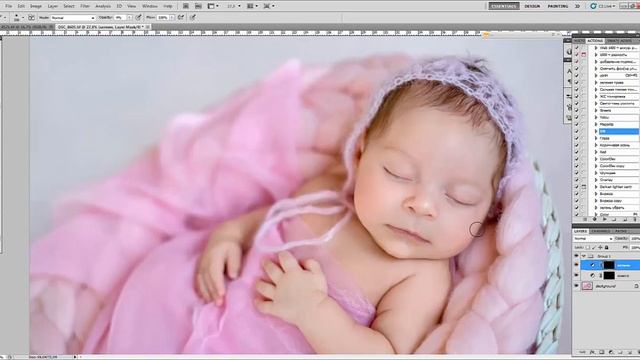Toggle the checkmark of the topmost action

point(576,48)
